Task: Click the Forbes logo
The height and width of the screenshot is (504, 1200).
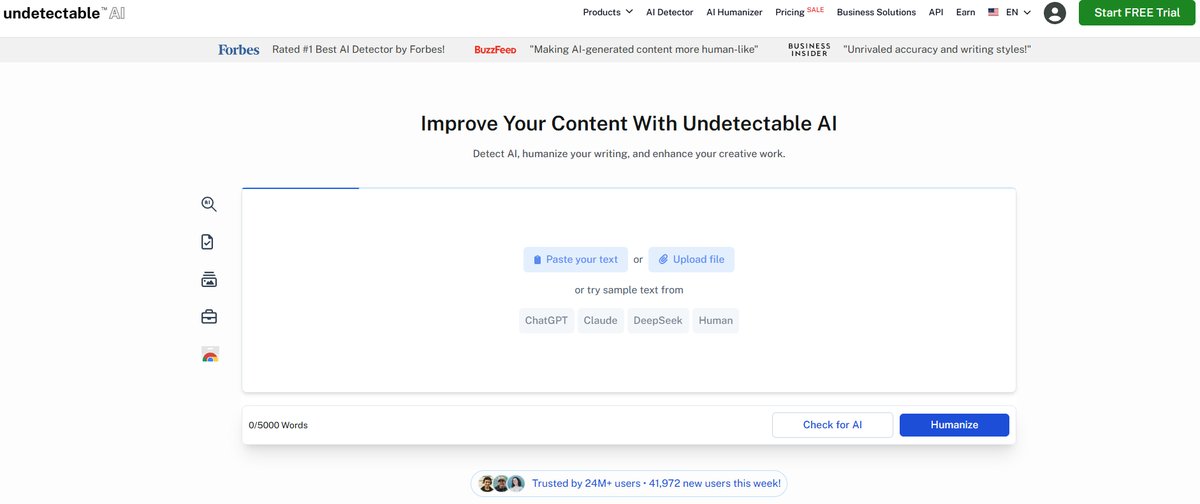Action: [239, 49]
